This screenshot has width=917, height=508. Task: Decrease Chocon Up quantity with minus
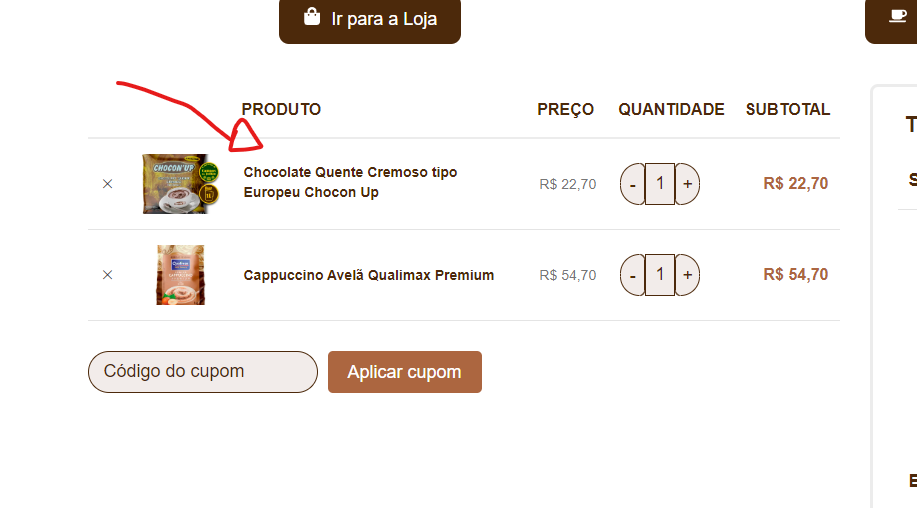[x=632, y=184]
